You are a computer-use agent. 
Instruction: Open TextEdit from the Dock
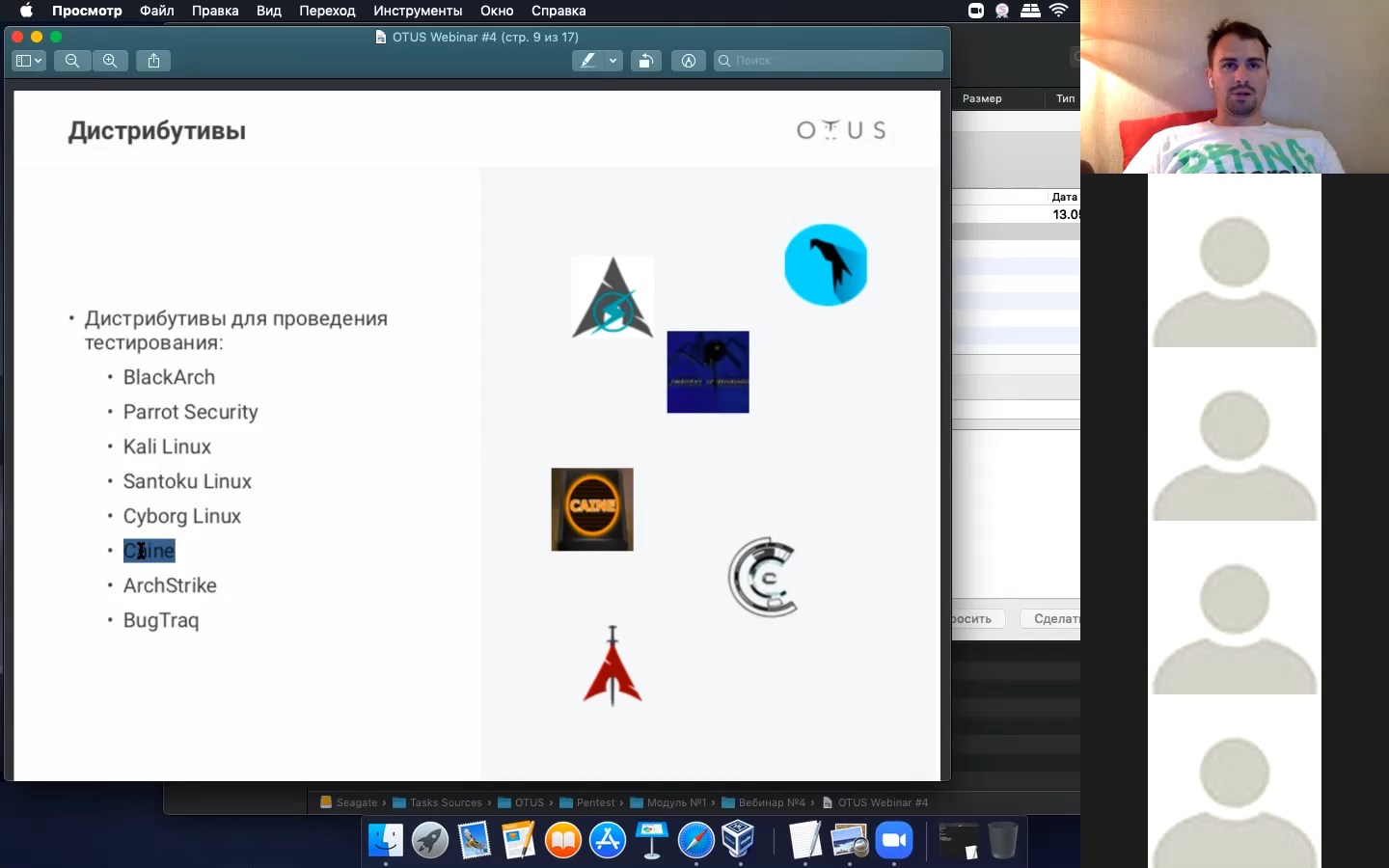[x=804, y=840]
